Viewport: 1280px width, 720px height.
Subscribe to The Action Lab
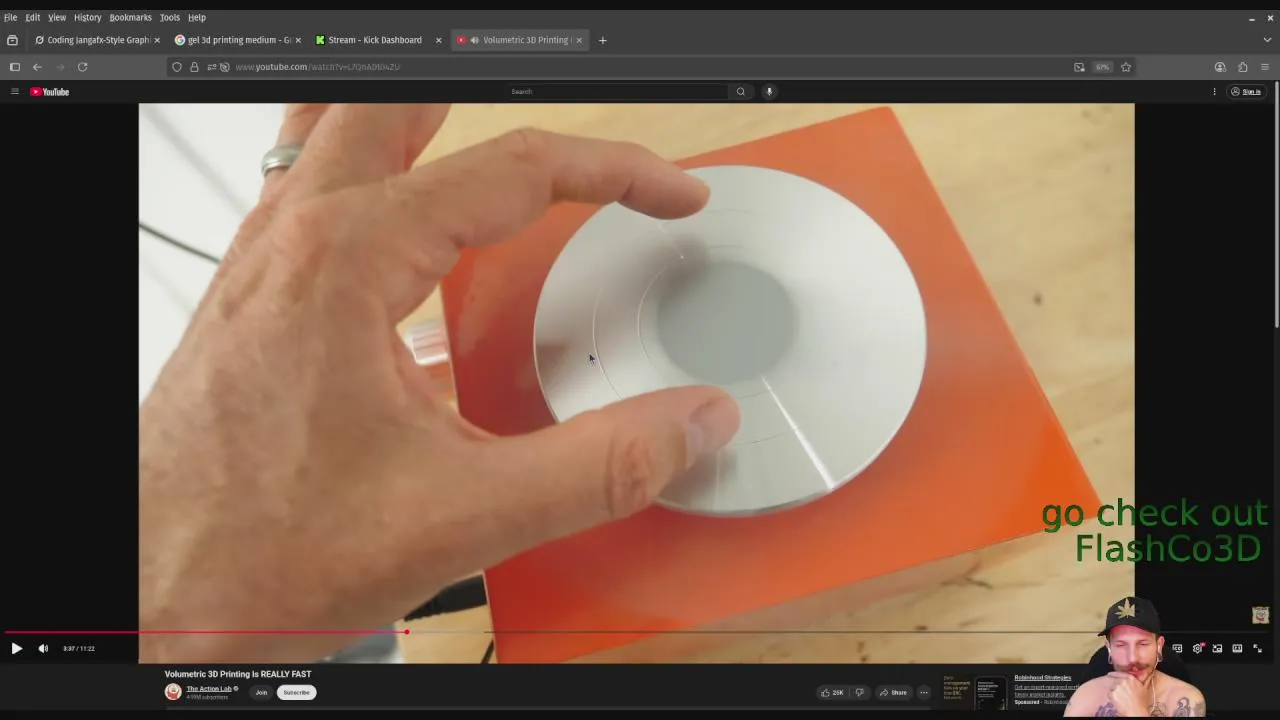296,692
